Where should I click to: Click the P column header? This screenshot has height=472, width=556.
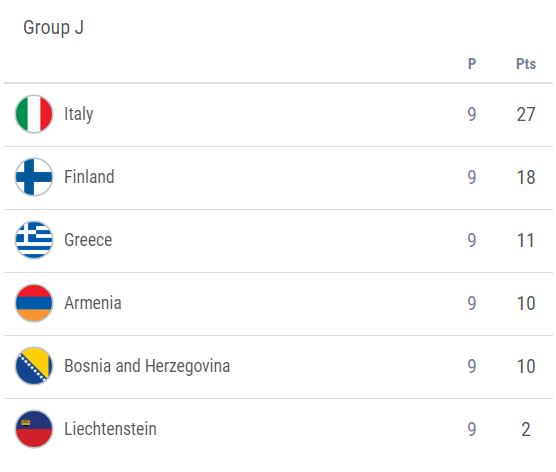tap(472, 64)
